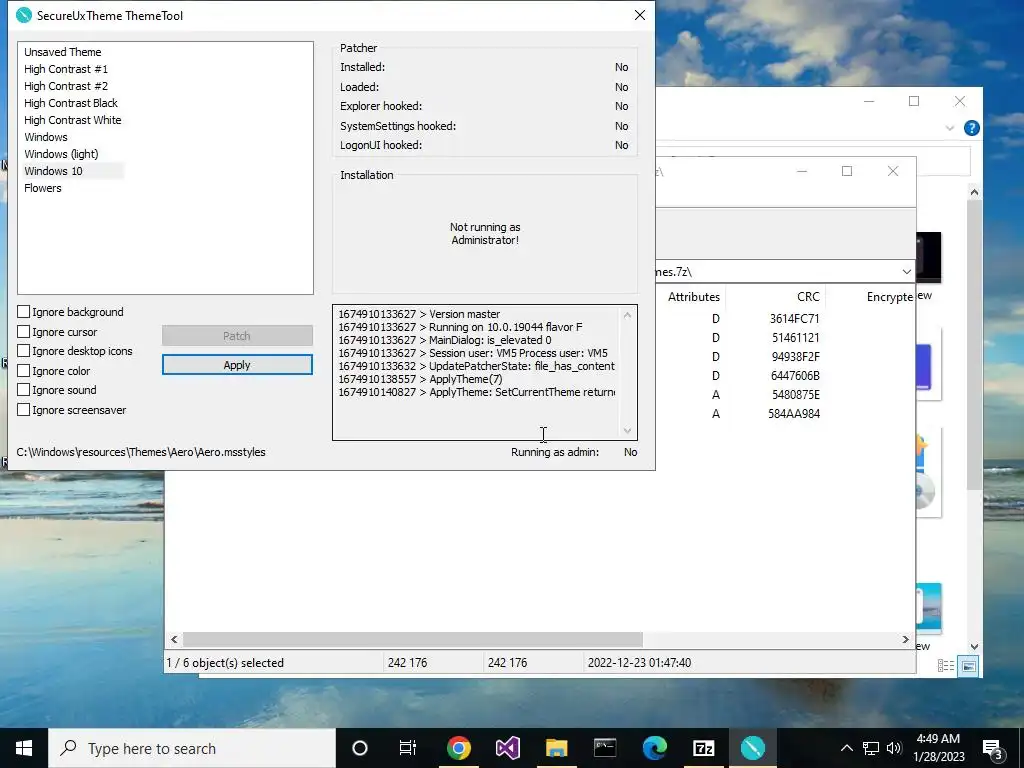
Task: Click the taskbar search box
Action: (192, 748)
